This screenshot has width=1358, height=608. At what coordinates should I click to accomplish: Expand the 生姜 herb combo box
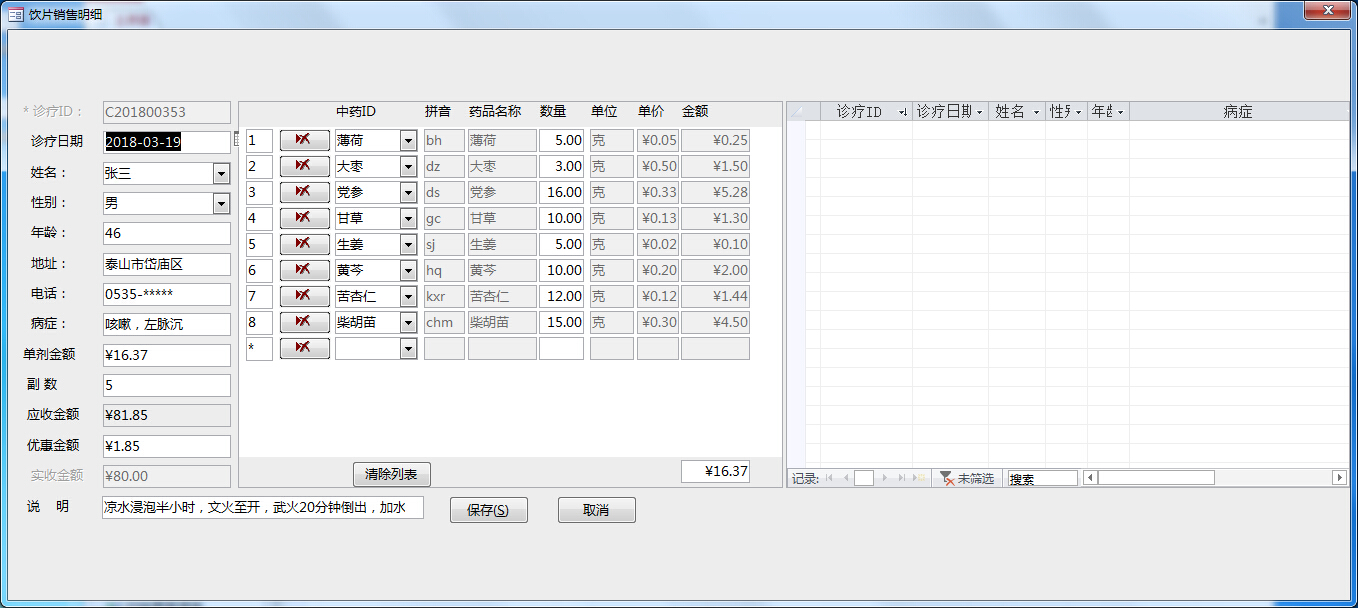click(408, 245)
